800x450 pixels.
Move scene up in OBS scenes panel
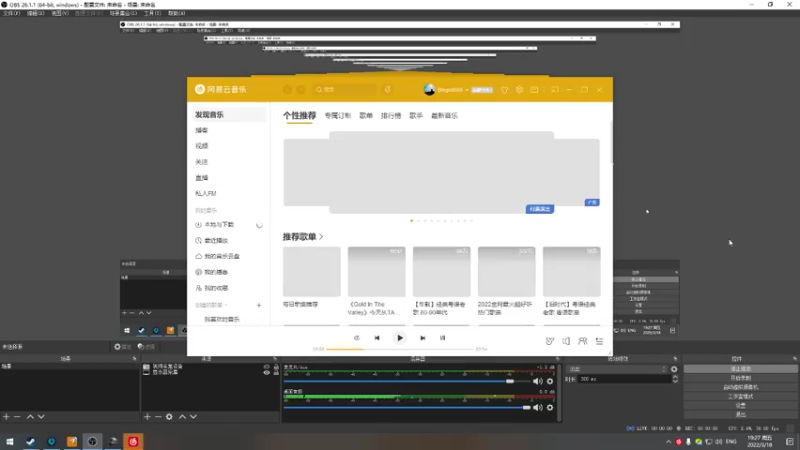[x=30, y=417]
